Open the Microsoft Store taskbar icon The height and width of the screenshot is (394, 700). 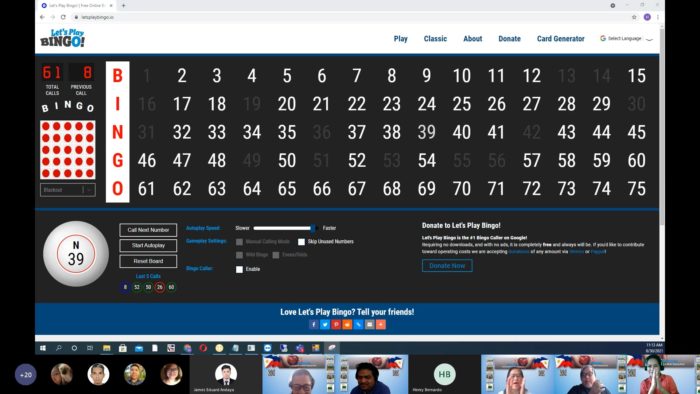[123, 348]
